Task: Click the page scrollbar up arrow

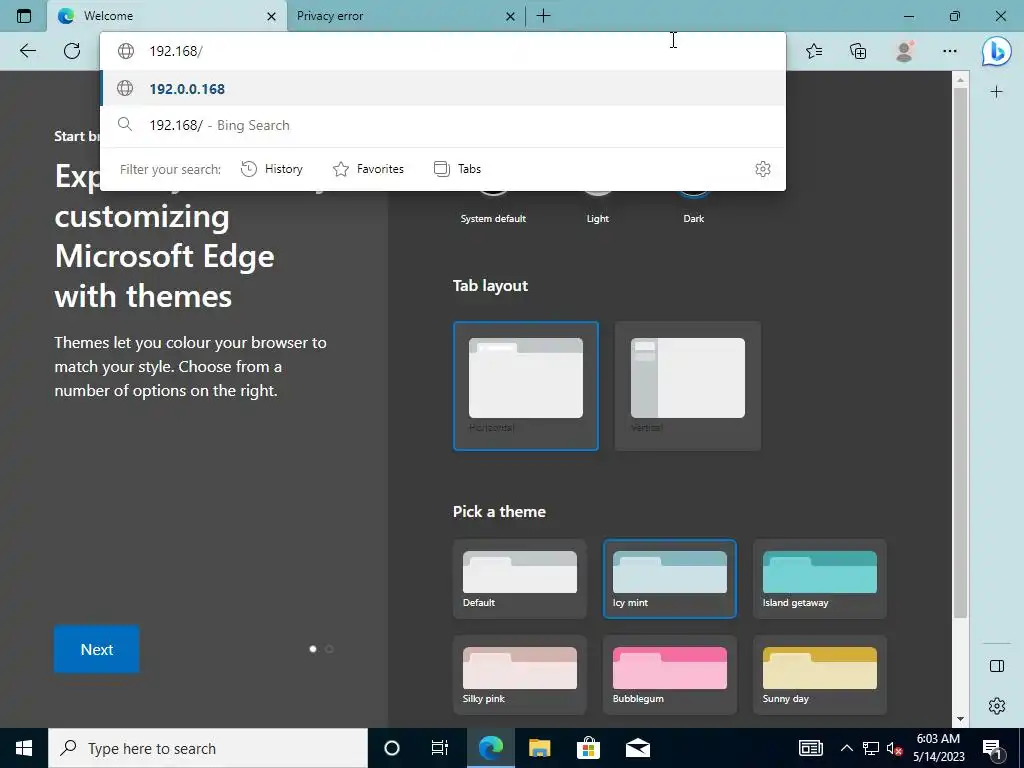Action: [x=960, y=80]
